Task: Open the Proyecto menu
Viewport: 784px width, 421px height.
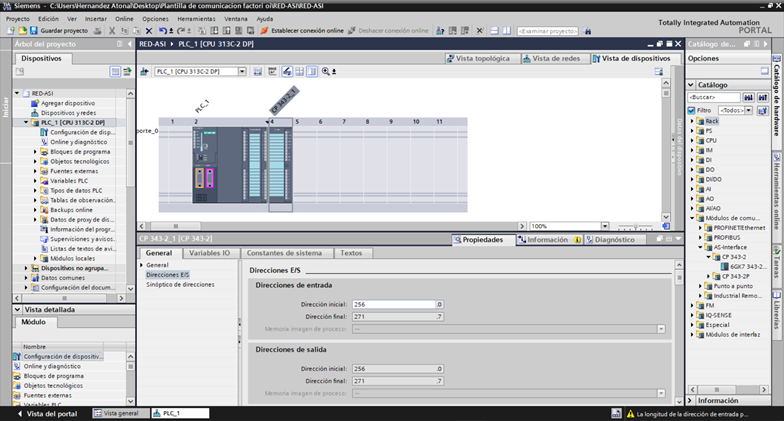Action: pyautogui.click(x=18, y=18)
